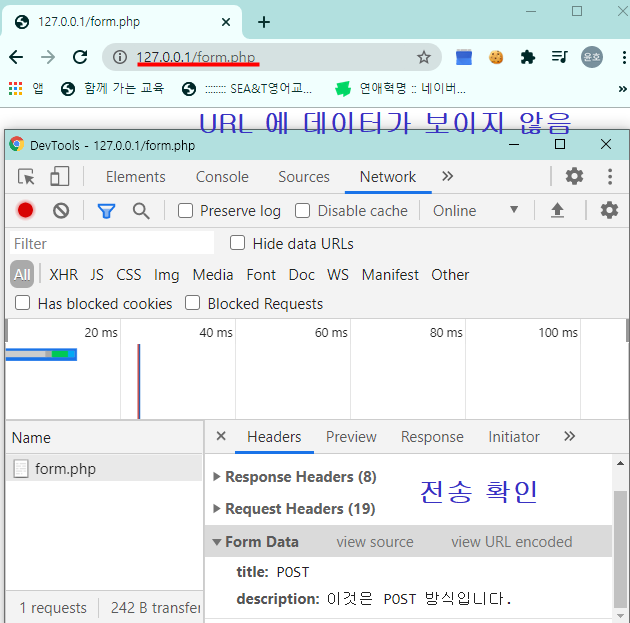Enable the Disable cache checkbox
630x623 pixels.
(x=302, y=210)
